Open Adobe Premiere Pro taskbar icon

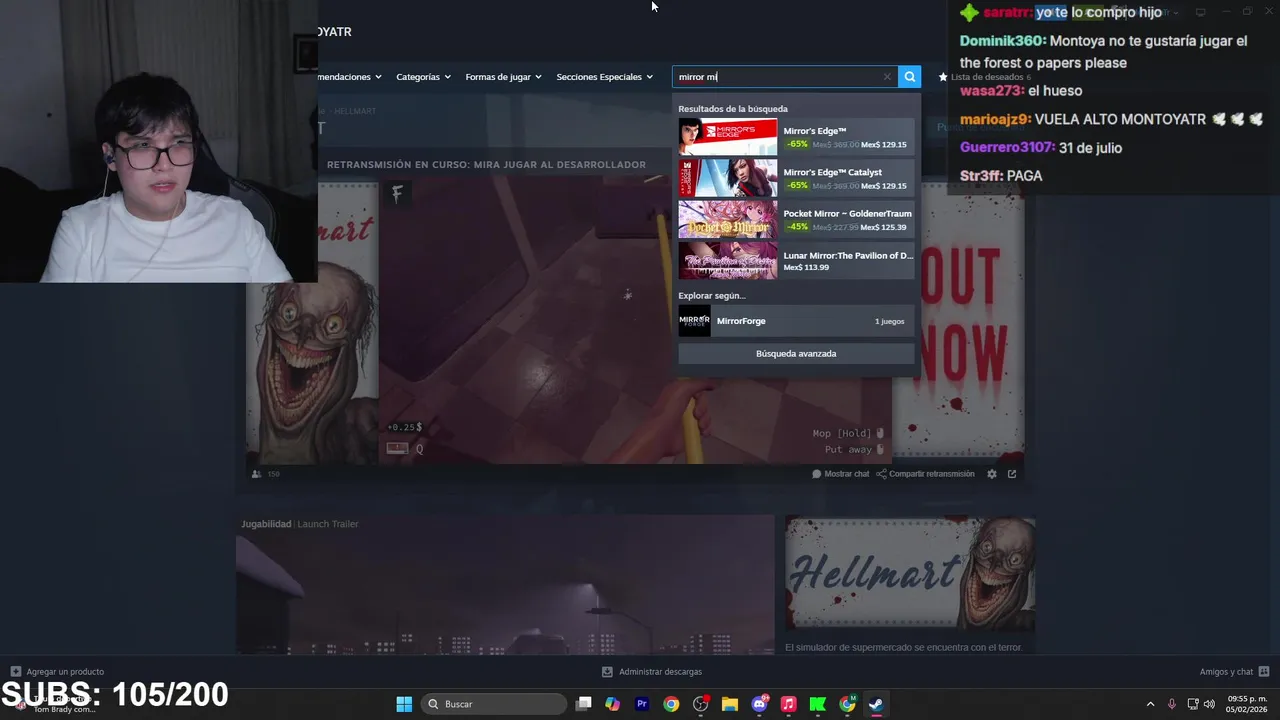pos(642,704)
